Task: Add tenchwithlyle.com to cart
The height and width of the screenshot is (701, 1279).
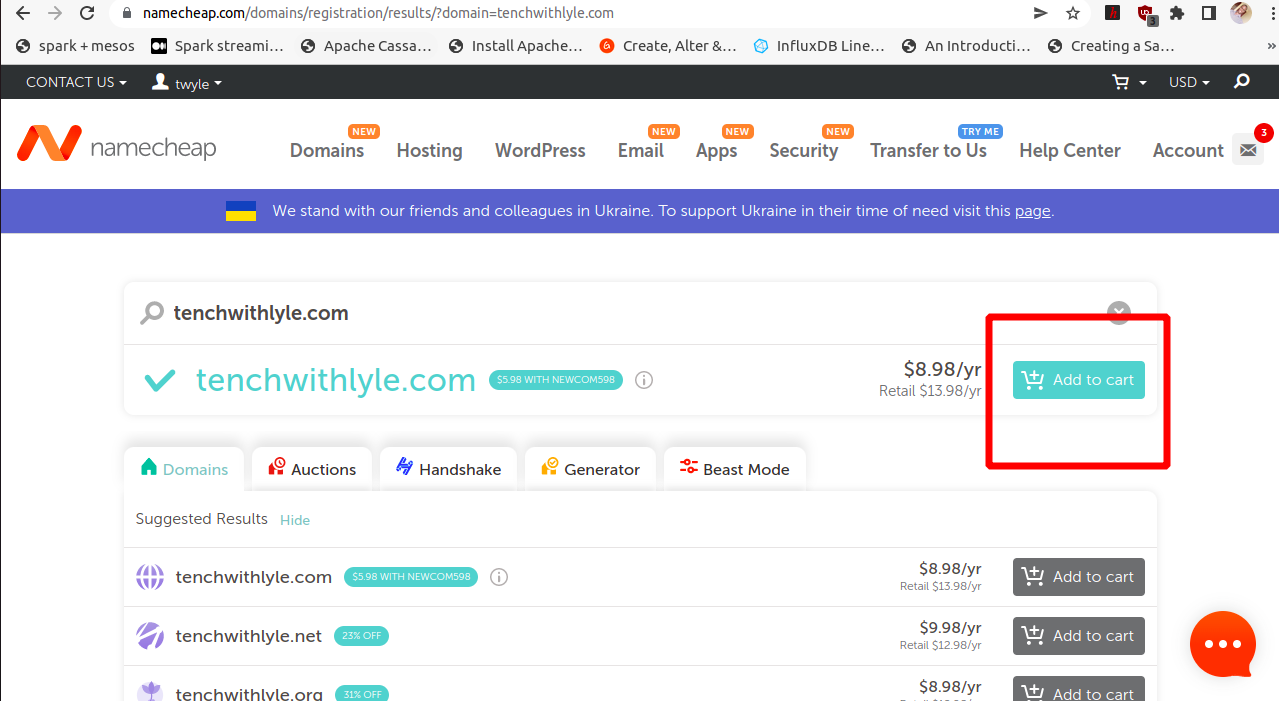Action: point(1078,380)
